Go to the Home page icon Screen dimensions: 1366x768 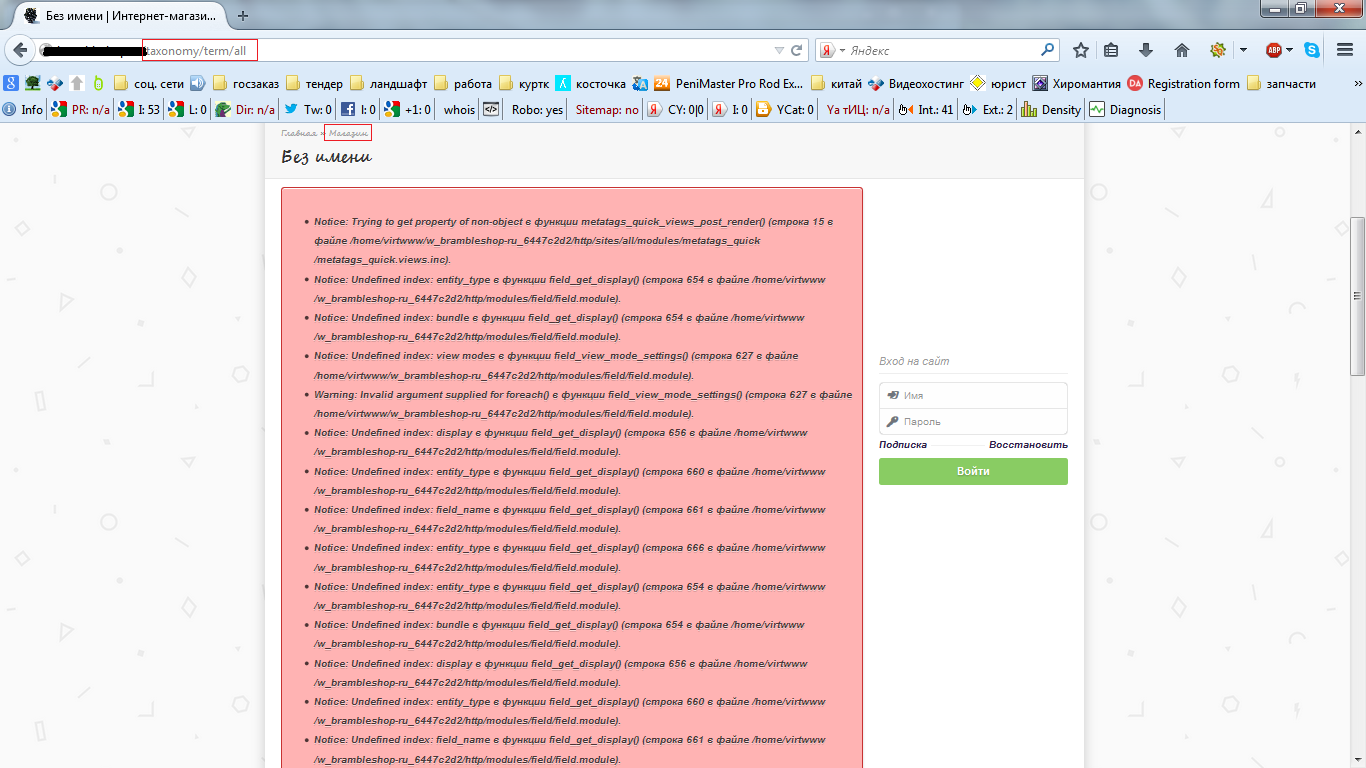click(x=1181, y=50)
